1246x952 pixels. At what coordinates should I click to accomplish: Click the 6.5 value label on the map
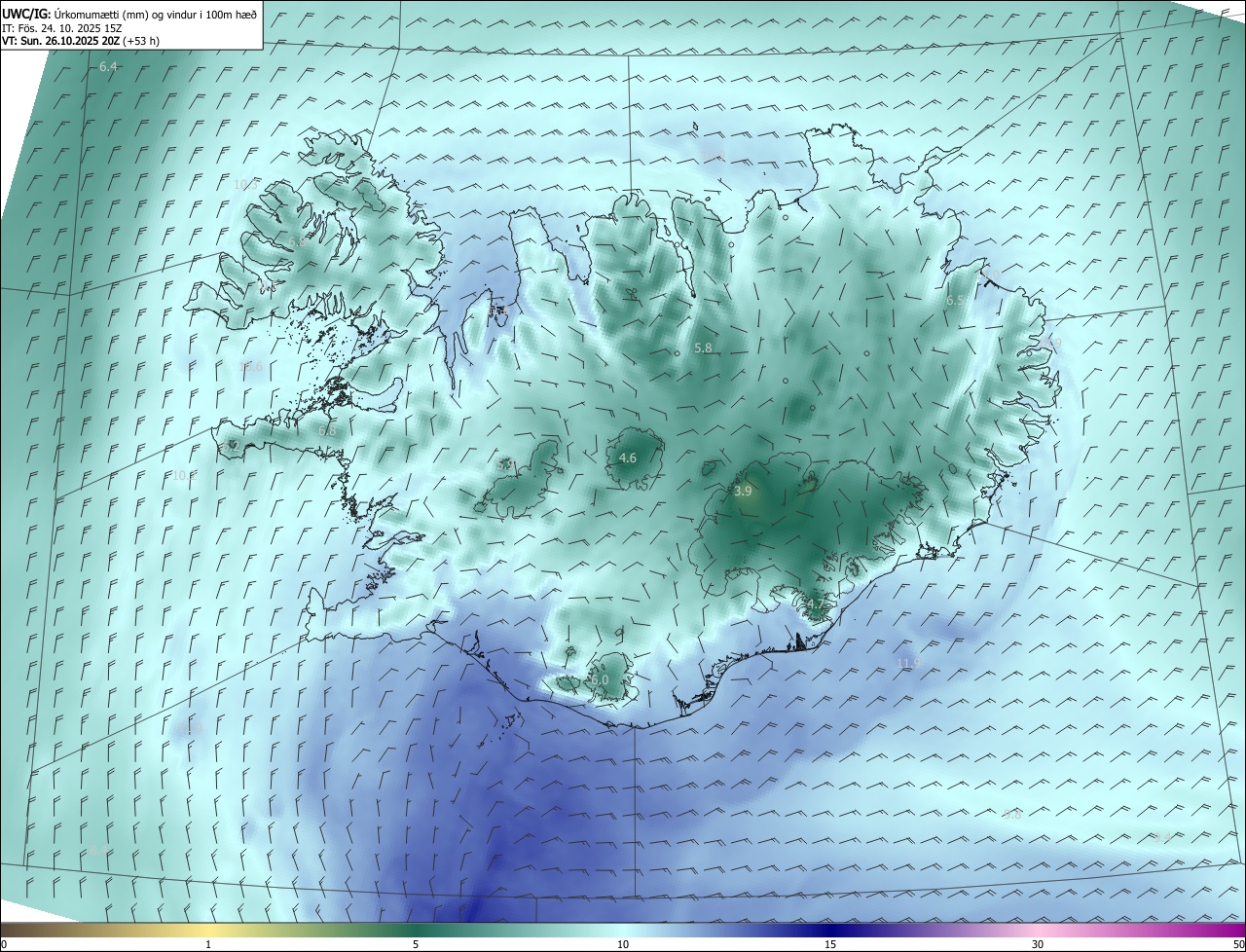click(955, 301)
